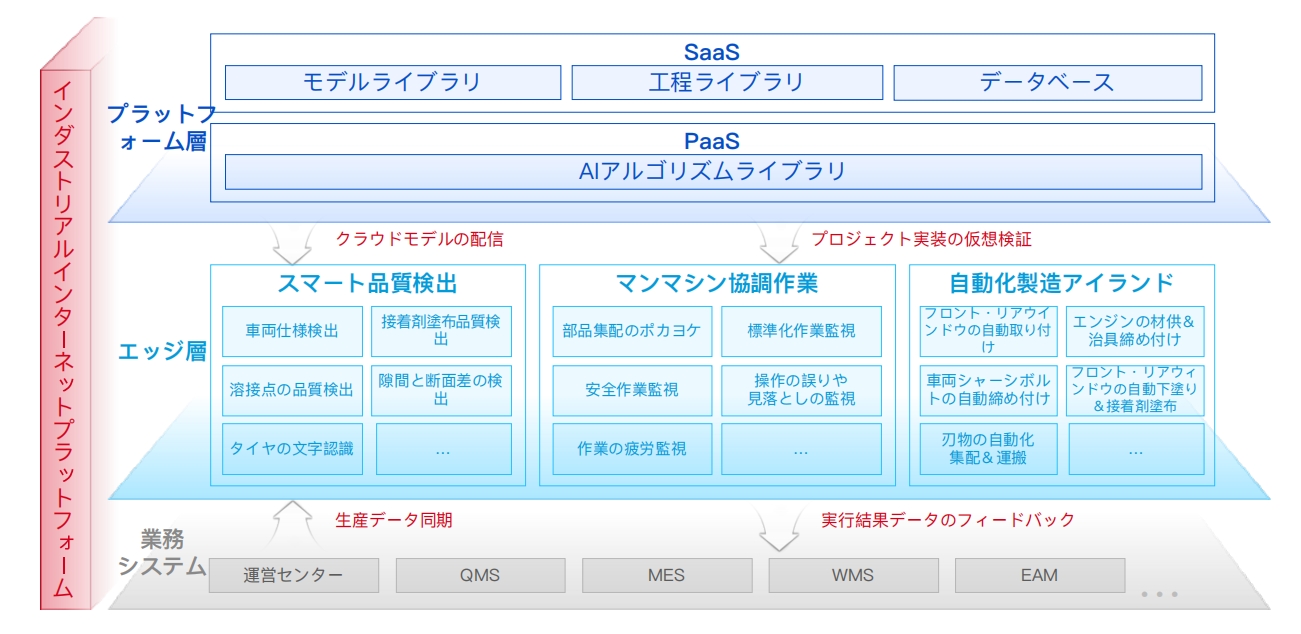Click the プロジェクト実装の仮想検証 caption
This screenshot has height=634, width=1301.
click(920, 240)
